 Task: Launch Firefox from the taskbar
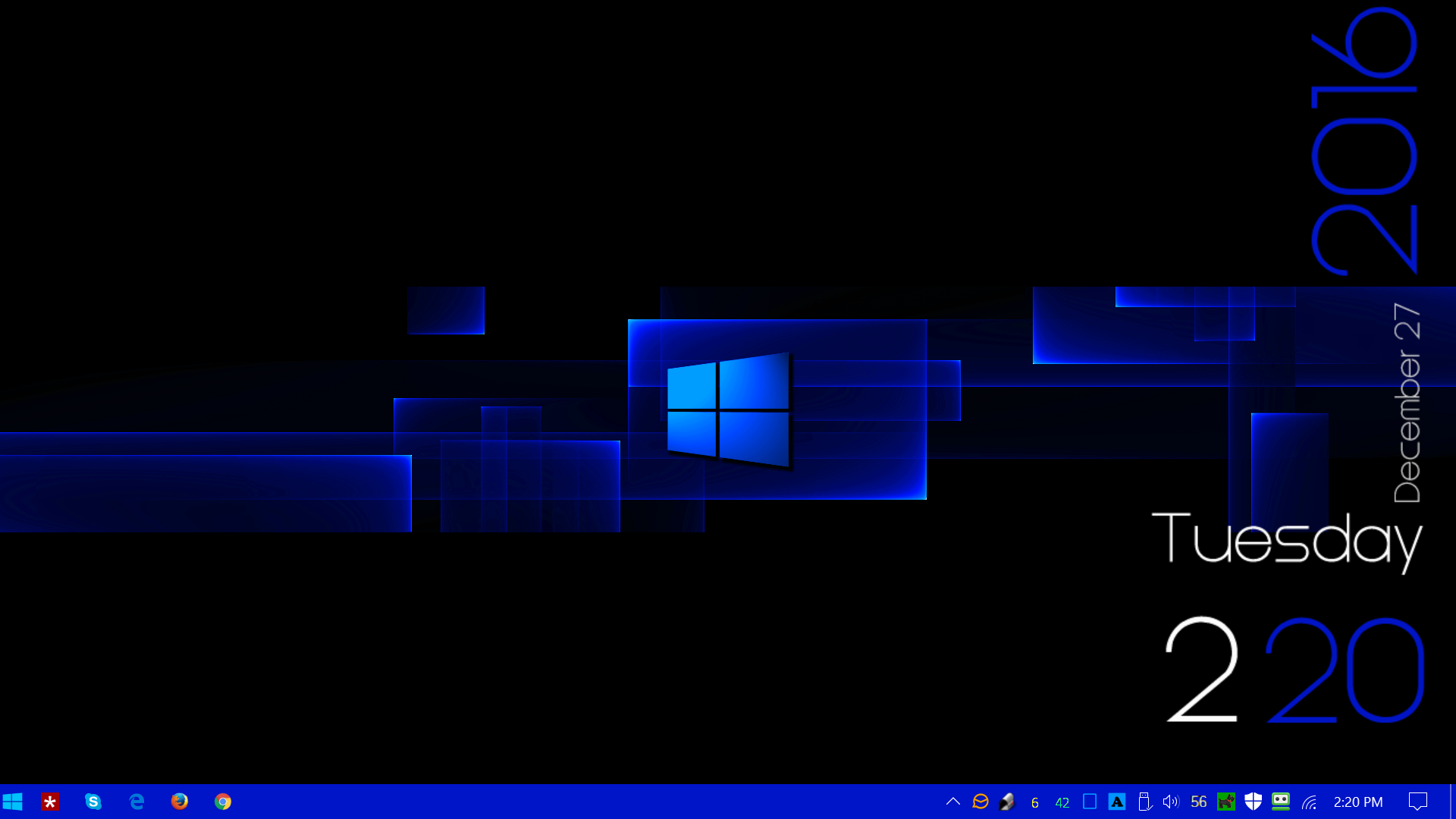click(x=180, y=802)
